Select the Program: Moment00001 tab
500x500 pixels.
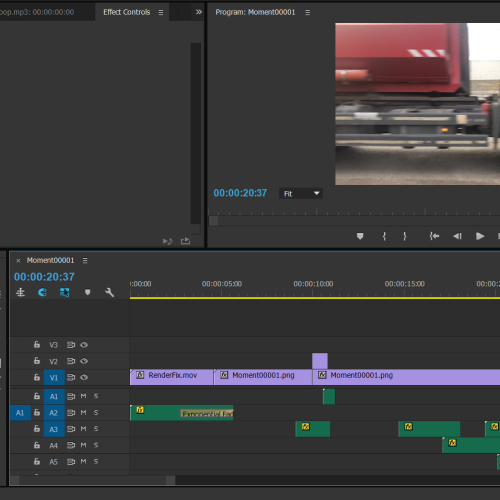tap(255, 12)
